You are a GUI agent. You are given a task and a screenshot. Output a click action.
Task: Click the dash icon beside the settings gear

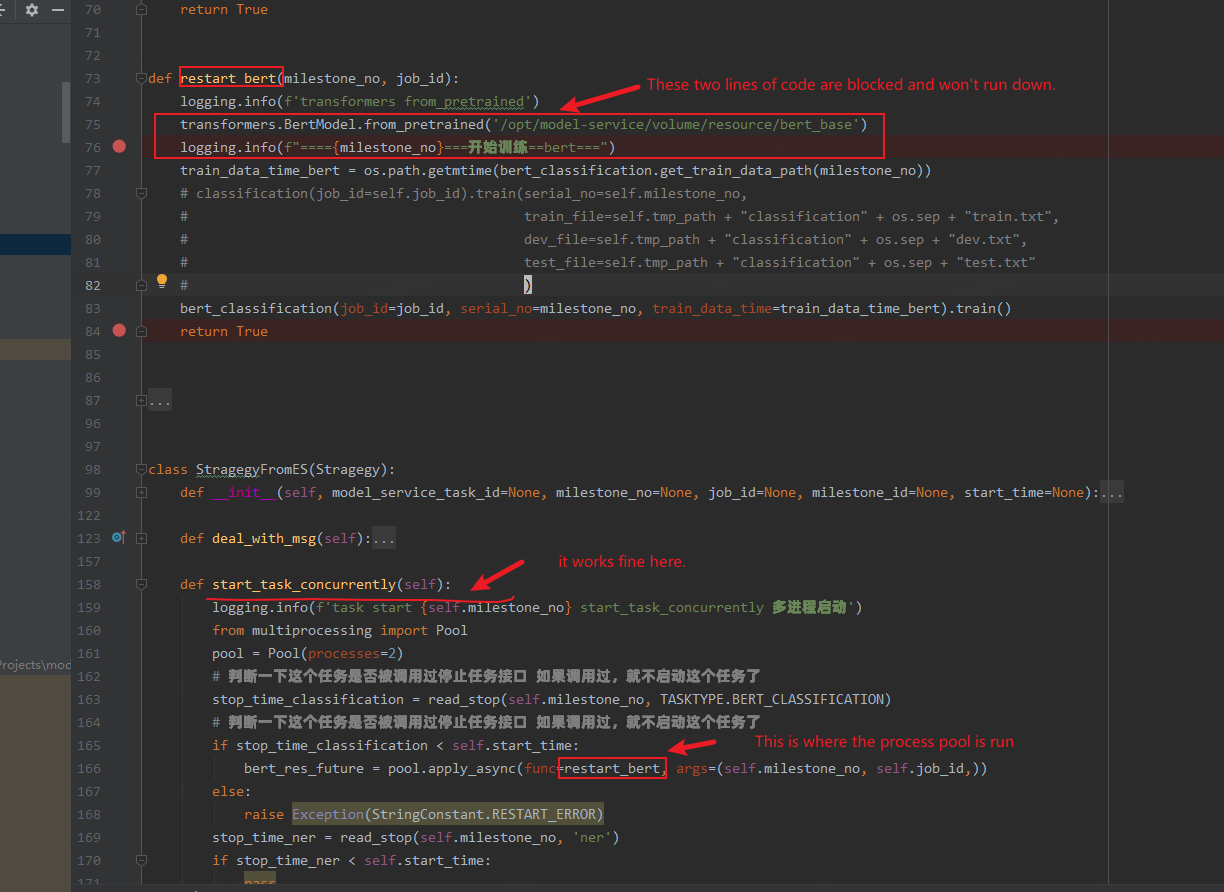click(x=58, y=12)
